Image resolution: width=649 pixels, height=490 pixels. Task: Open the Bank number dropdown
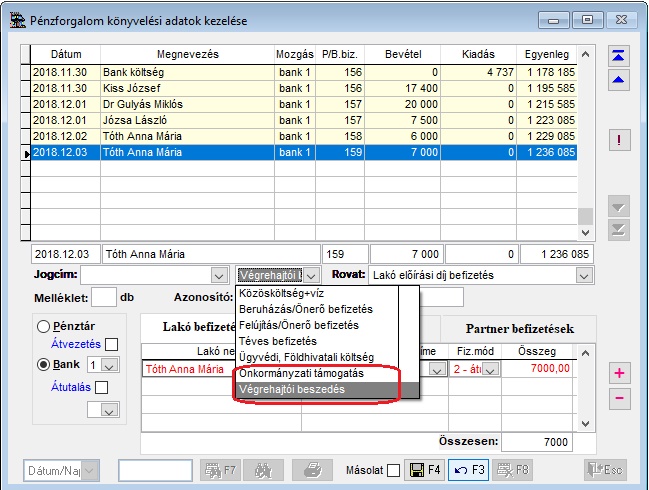[x=110, y=365]
